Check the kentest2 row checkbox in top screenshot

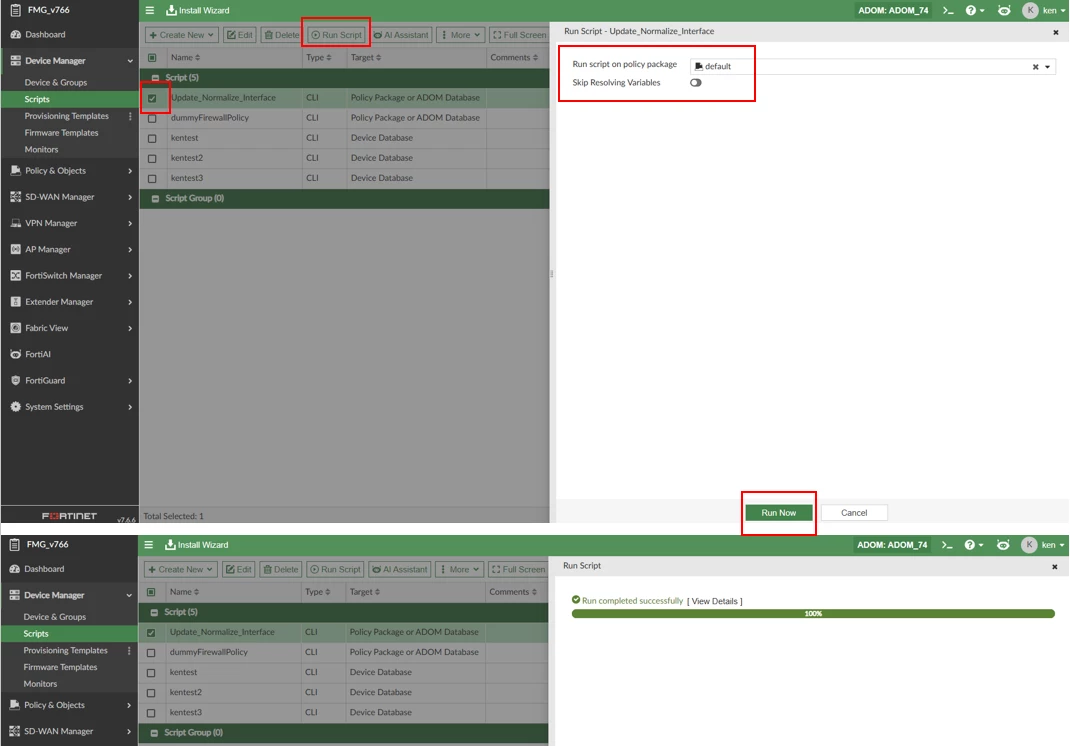pos(152,158)
